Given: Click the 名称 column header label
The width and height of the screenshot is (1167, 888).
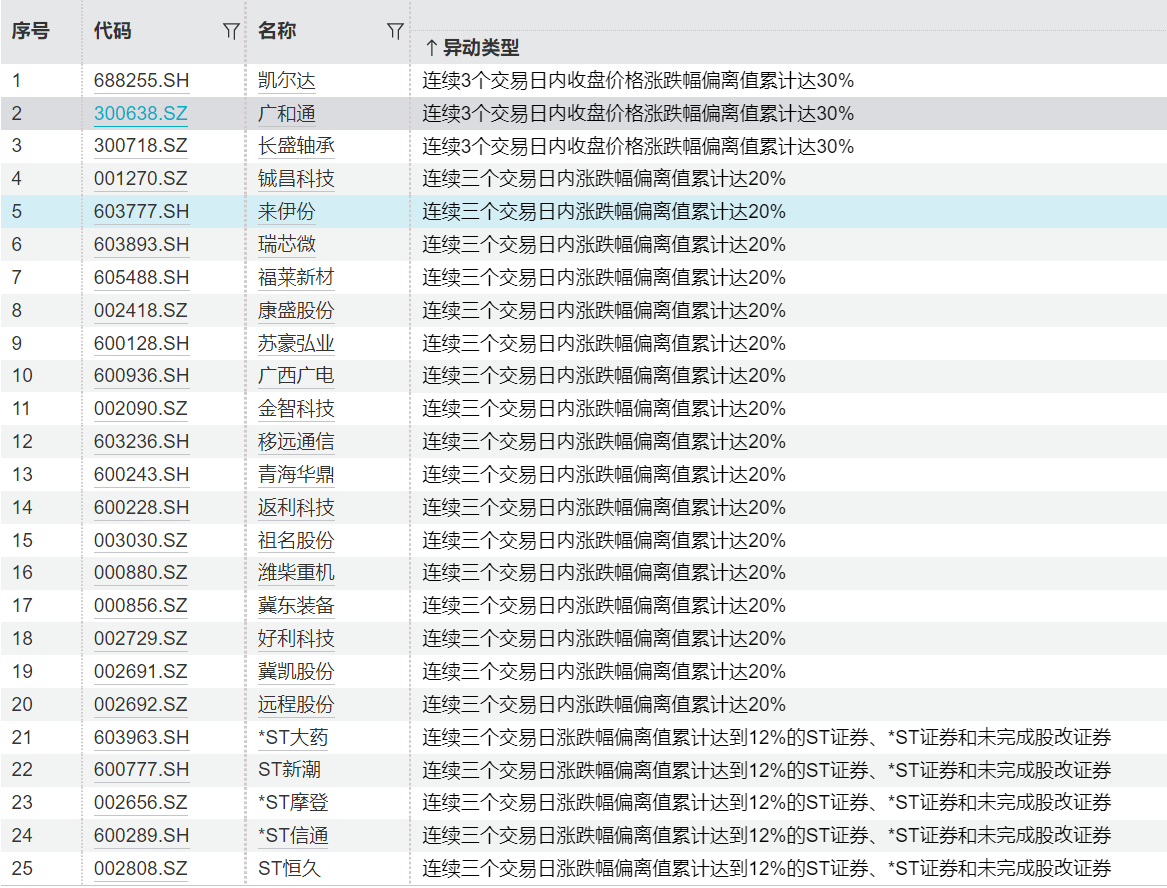Looking at the screenshot, I should pos(277,31).
